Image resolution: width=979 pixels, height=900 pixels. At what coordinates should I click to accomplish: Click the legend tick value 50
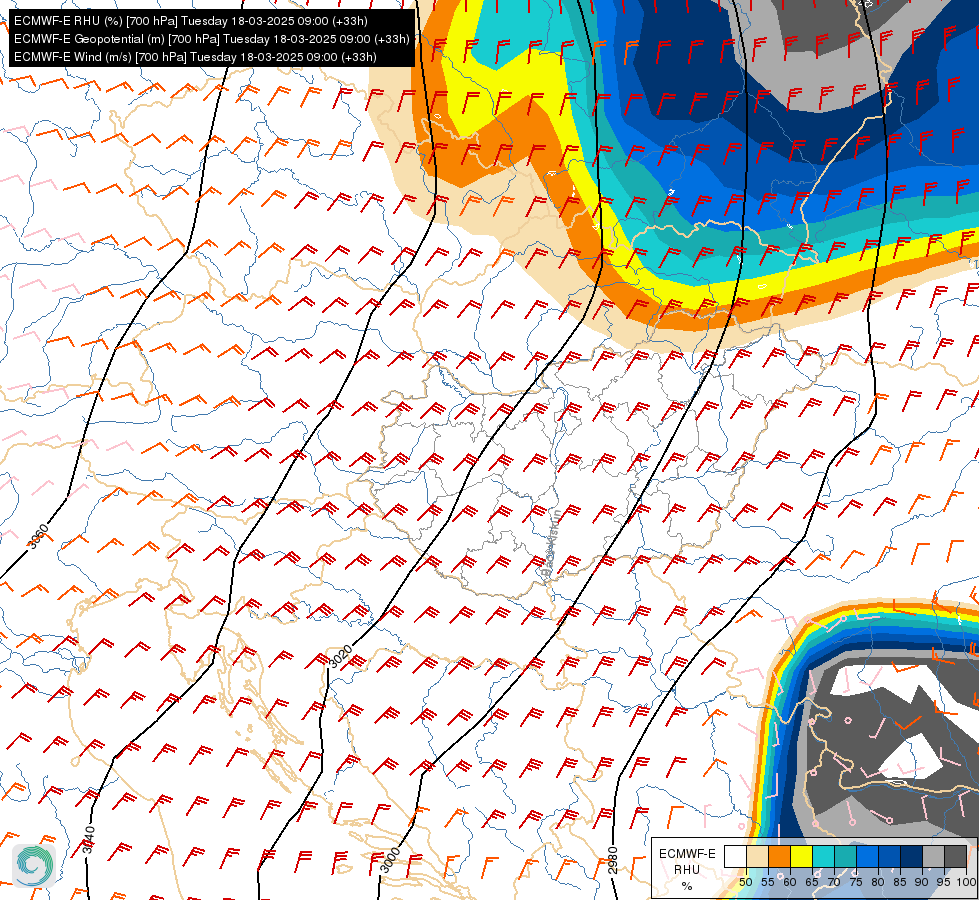745,882
